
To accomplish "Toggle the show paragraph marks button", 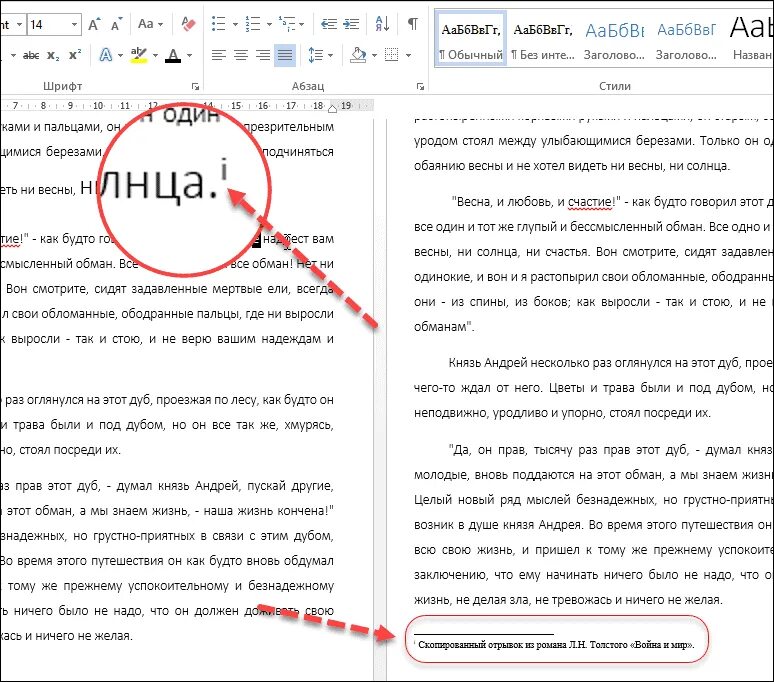I will click(x=413, y=24).
